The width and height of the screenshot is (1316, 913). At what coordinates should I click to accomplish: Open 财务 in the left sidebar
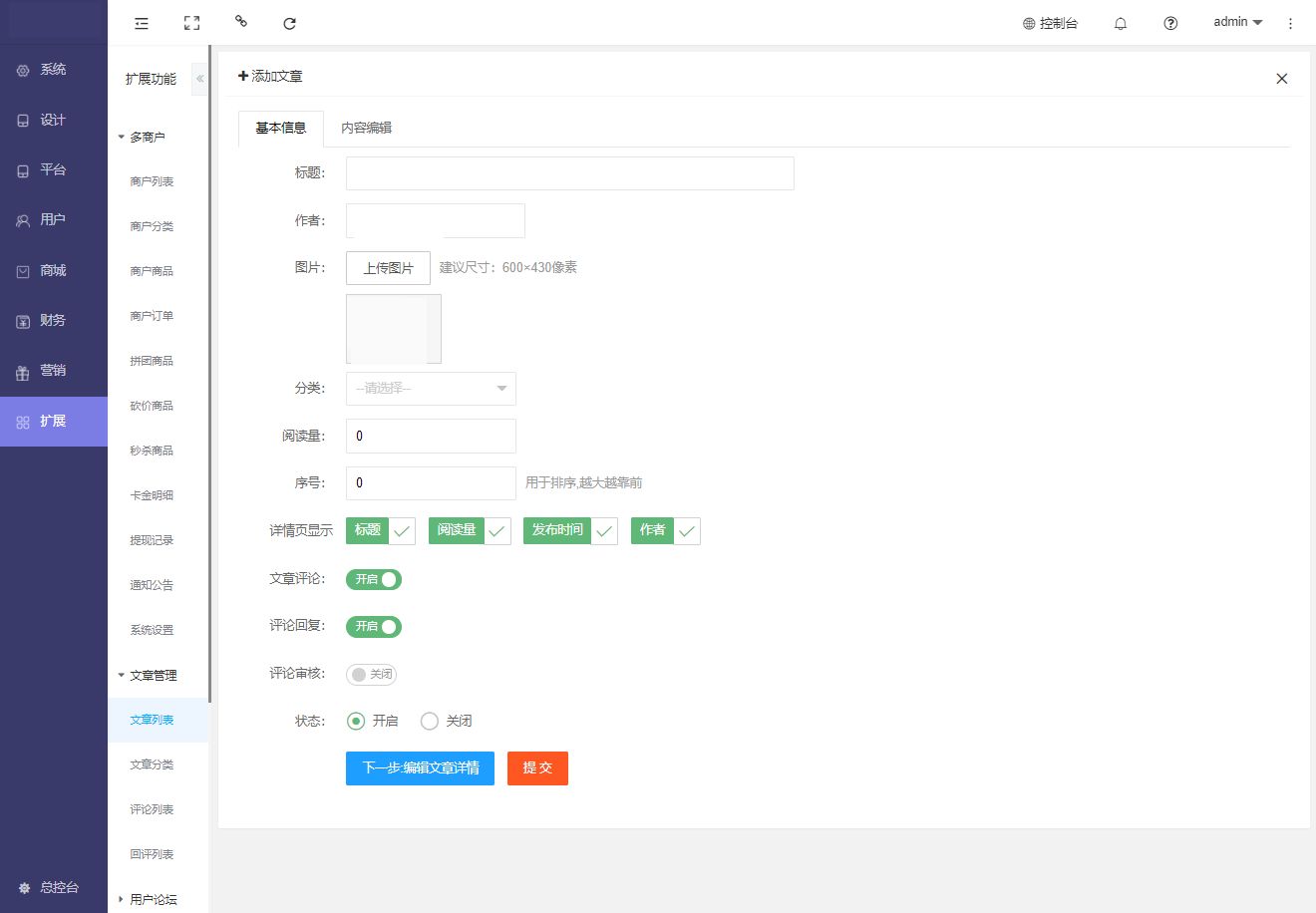point(53,320)
